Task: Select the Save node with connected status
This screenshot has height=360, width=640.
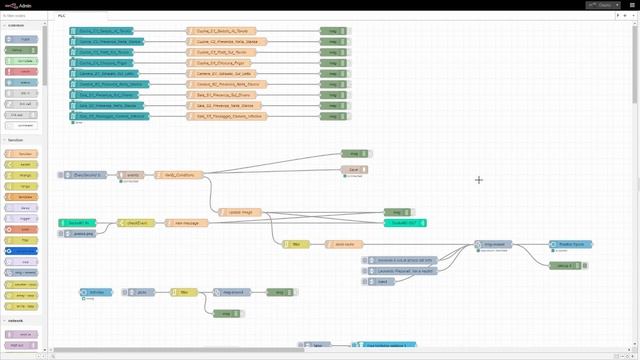Action: (354, 169)
